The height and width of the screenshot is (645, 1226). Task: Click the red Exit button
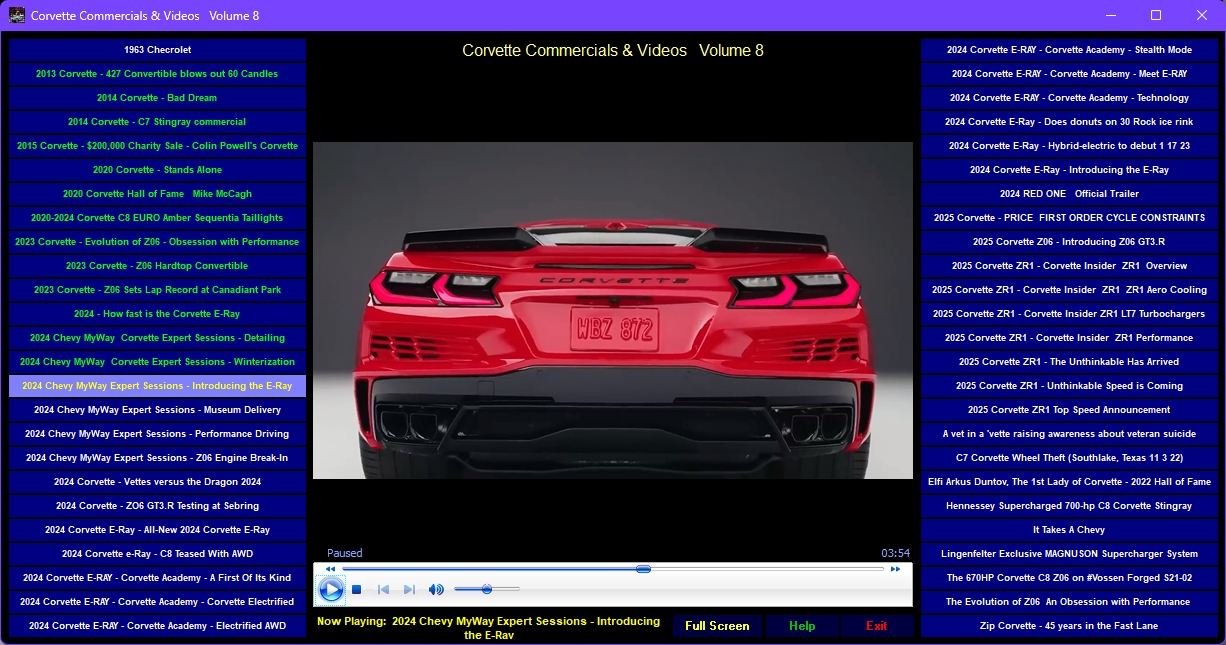[877, 626]
